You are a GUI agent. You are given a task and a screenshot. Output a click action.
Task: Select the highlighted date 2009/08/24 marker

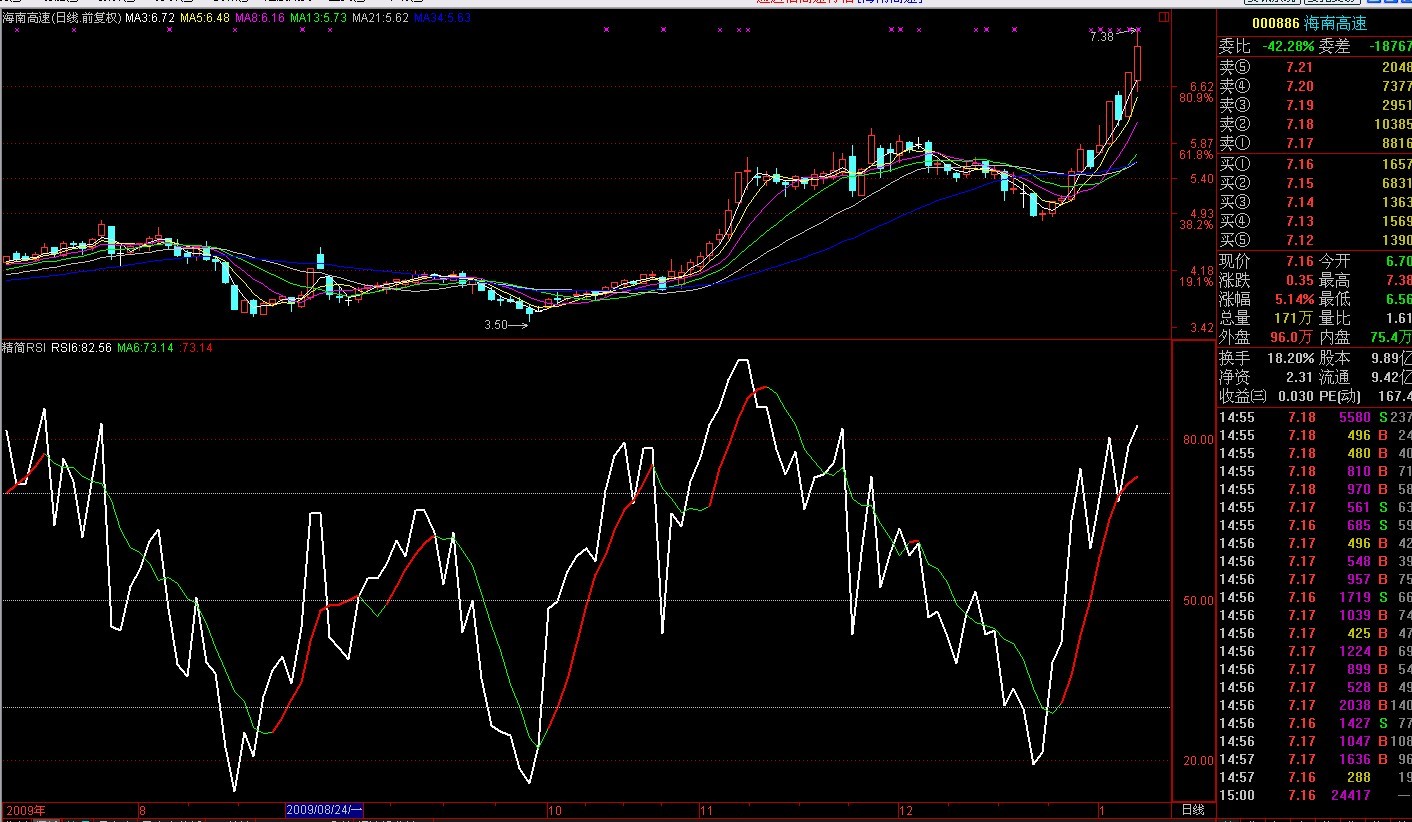(324, 809)
